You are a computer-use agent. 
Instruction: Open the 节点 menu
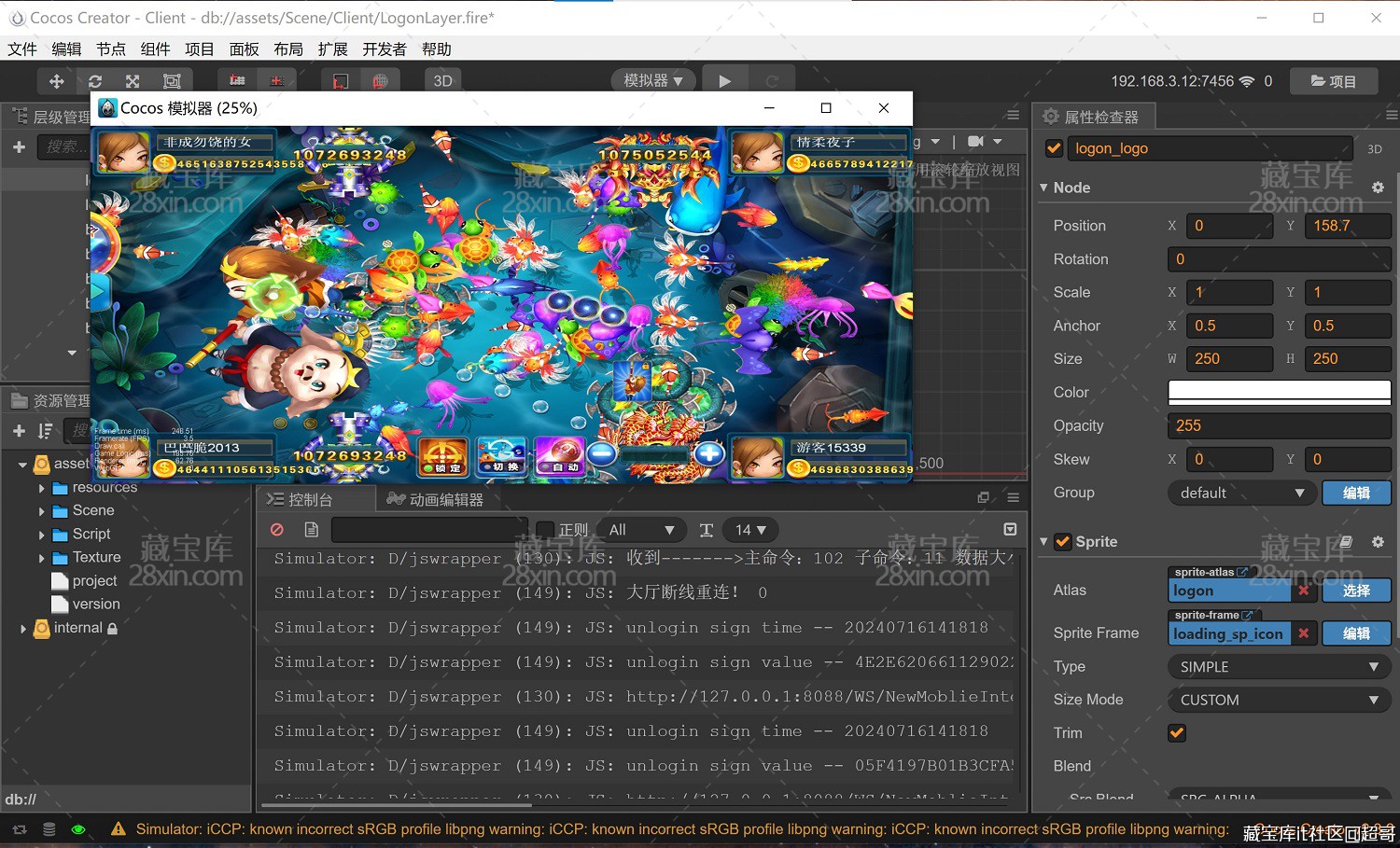pyautogui.click(x=111, y=49)
